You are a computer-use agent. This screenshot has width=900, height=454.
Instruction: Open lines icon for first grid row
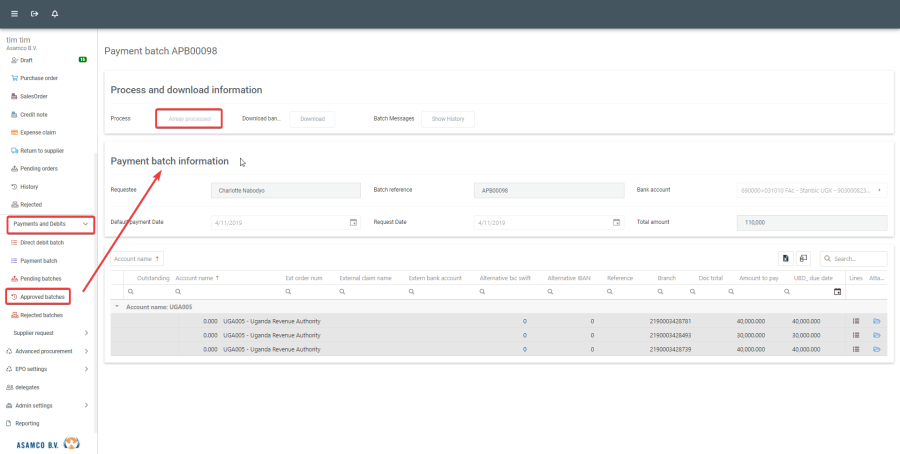tap(856, 321)
